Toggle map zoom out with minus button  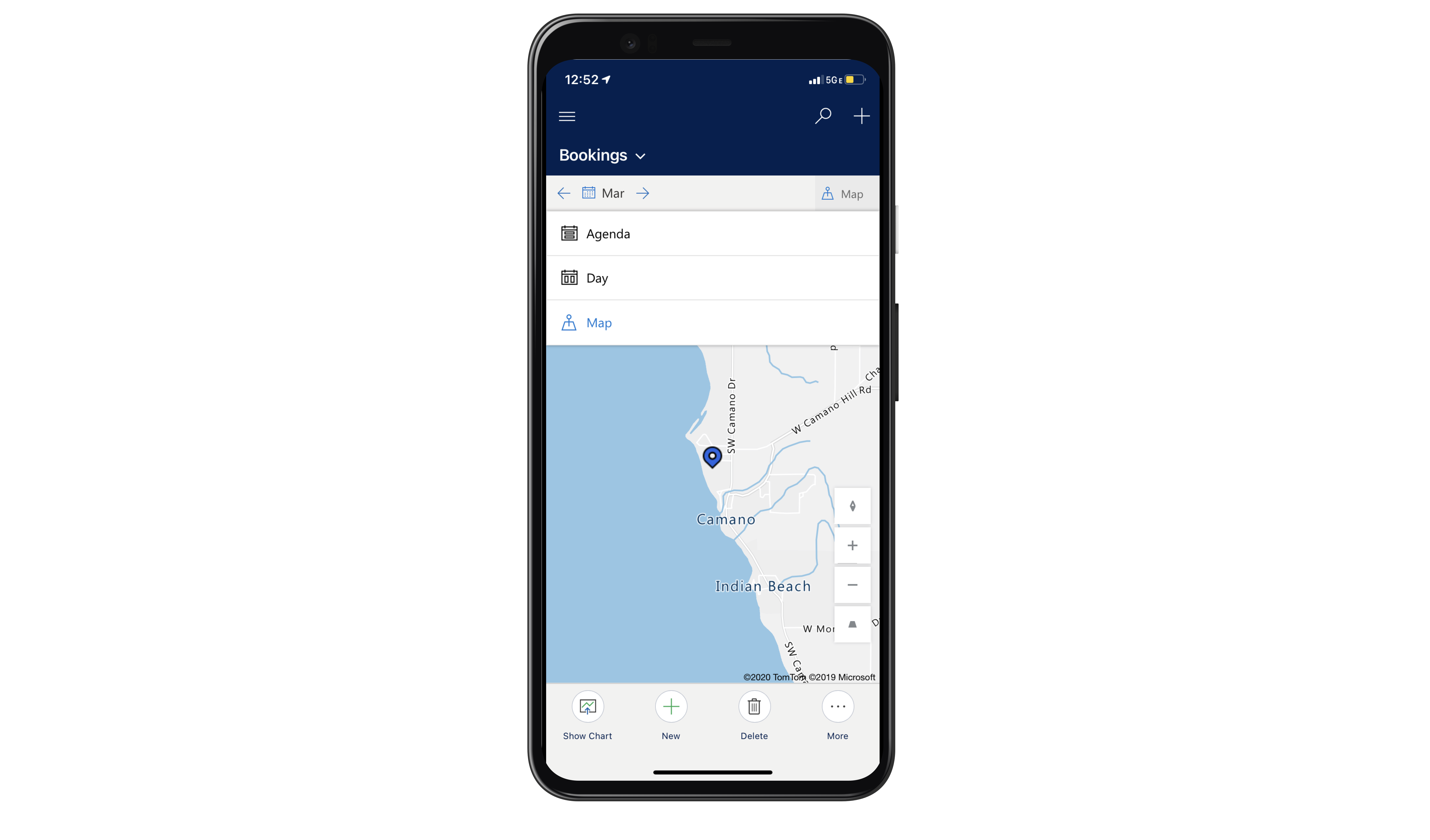click(851, 585)
